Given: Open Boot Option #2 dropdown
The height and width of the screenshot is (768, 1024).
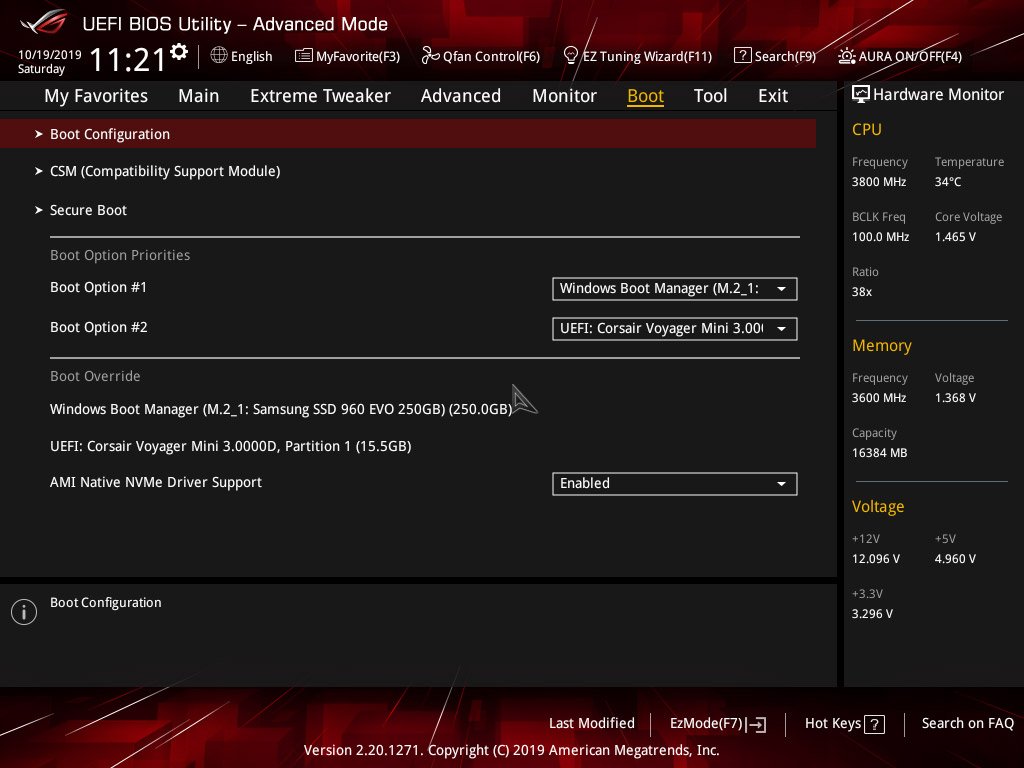Looking at the screenshot, I should point(675,328).
